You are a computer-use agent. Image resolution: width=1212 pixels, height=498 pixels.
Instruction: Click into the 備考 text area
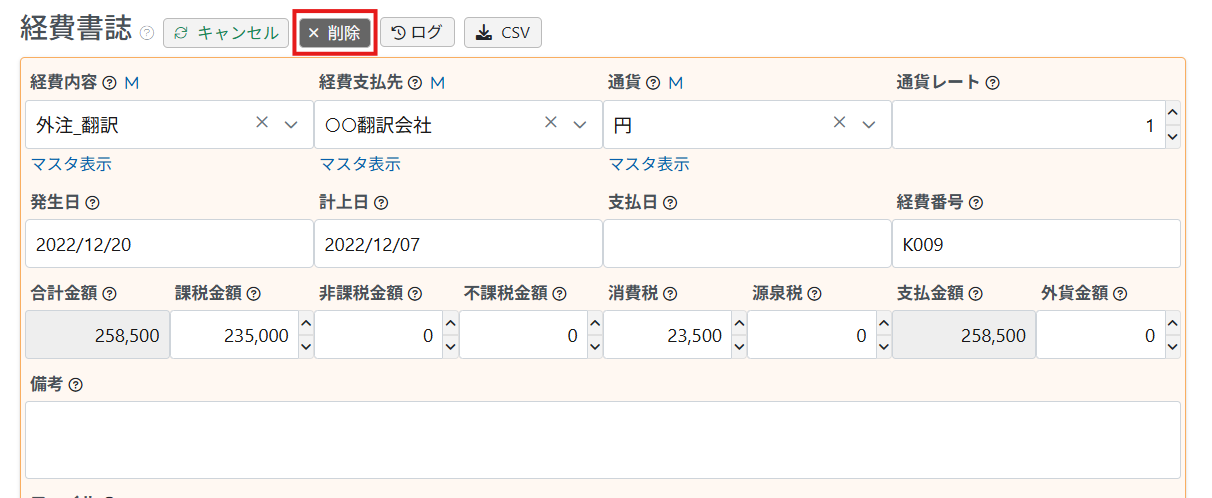click(x=603, y=440)
